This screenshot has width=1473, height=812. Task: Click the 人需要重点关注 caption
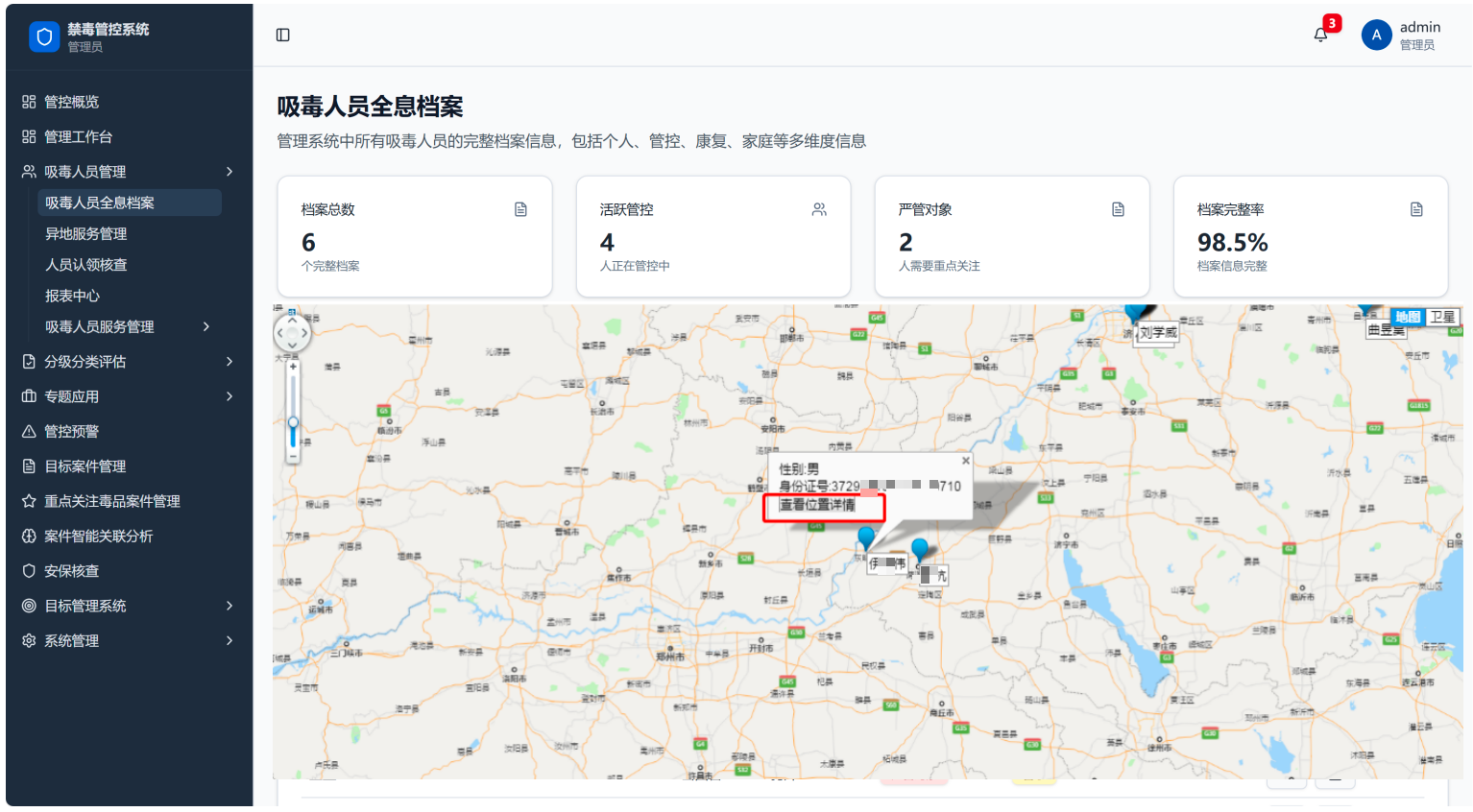click(939, 266)
